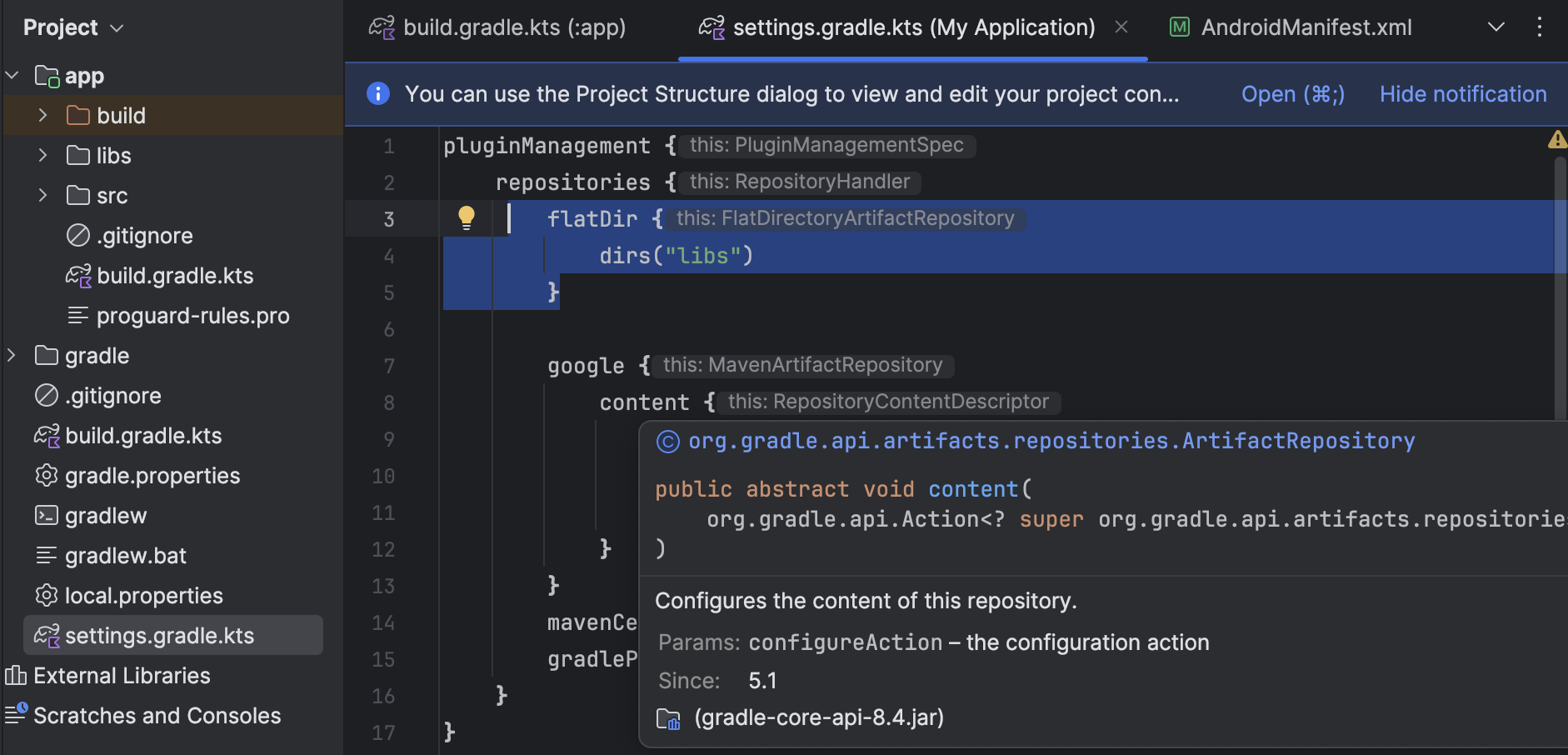
Task: Expand the libs folder
Action: pos(42,155)
